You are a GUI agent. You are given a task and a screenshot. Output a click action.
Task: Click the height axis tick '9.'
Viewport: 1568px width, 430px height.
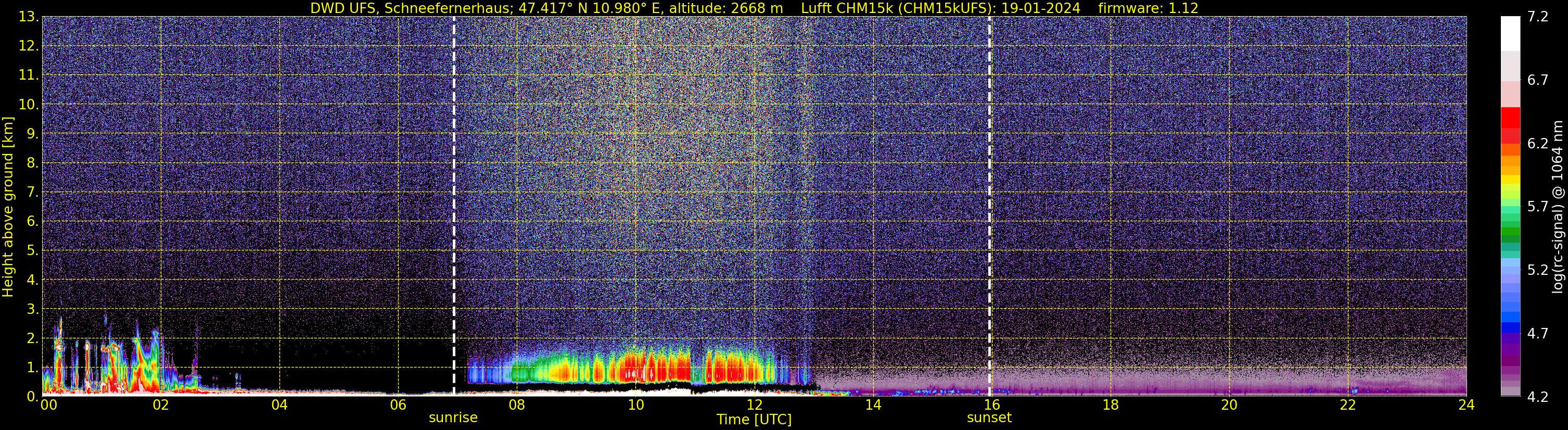click(33, 134)
